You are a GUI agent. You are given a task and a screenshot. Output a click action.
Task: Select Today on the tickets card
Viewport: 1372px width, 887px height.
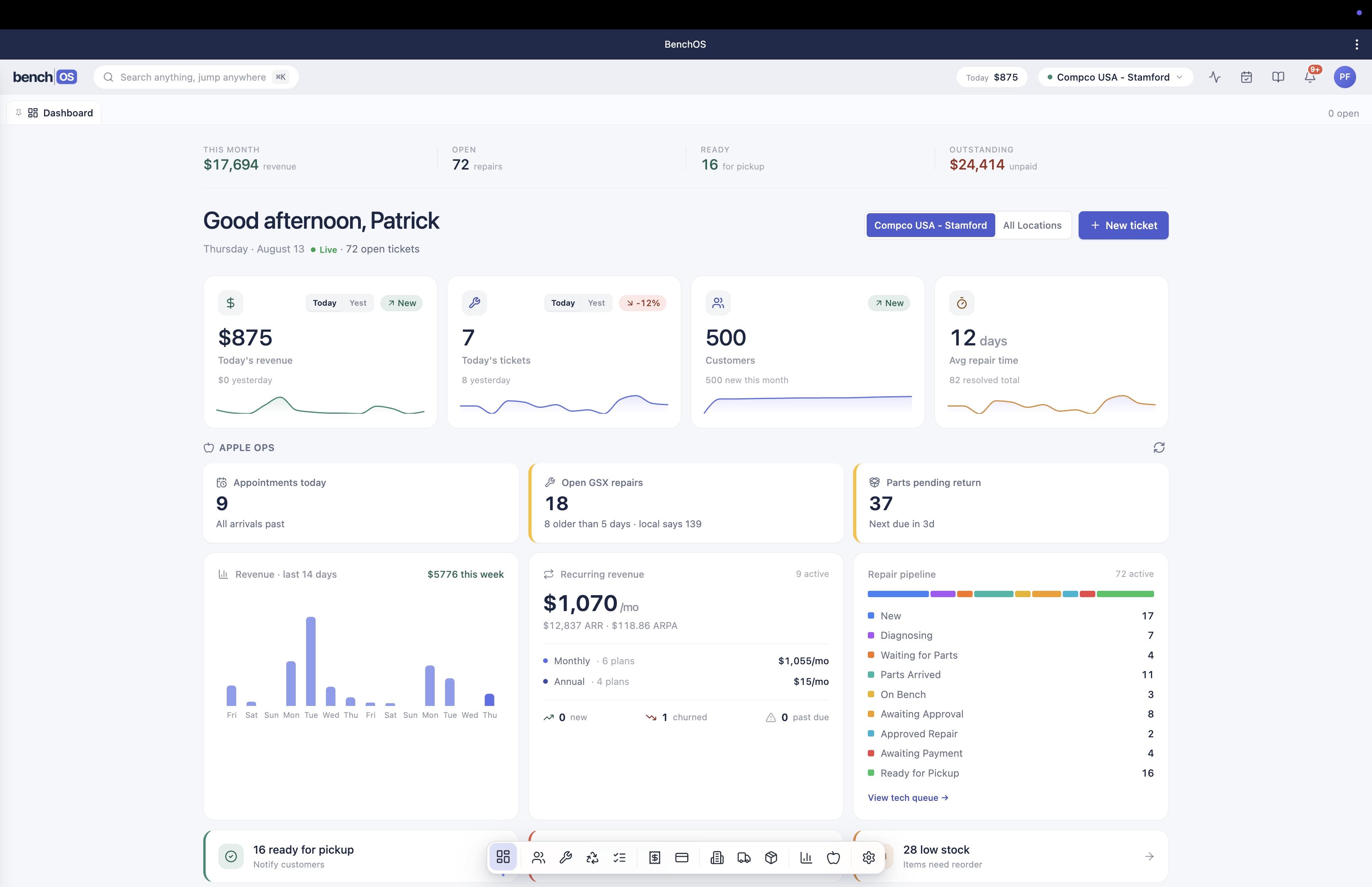pyautogui.click(x=563, y=303)
